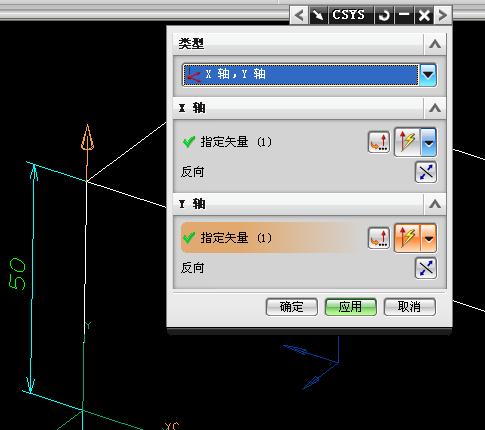Open vector dialog icon in X 轴 section
The width and height of the screenshot is (485, 430).
(379, 142)
